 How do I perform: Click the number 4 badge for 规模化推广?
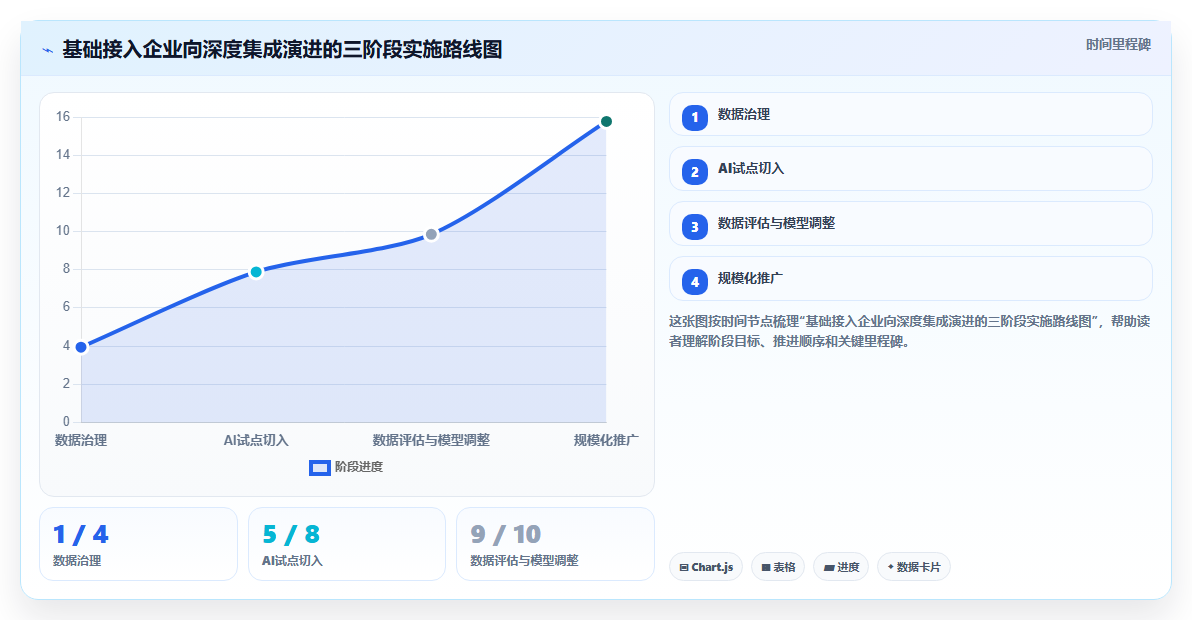pyautogui.click(x=695, y=282)
